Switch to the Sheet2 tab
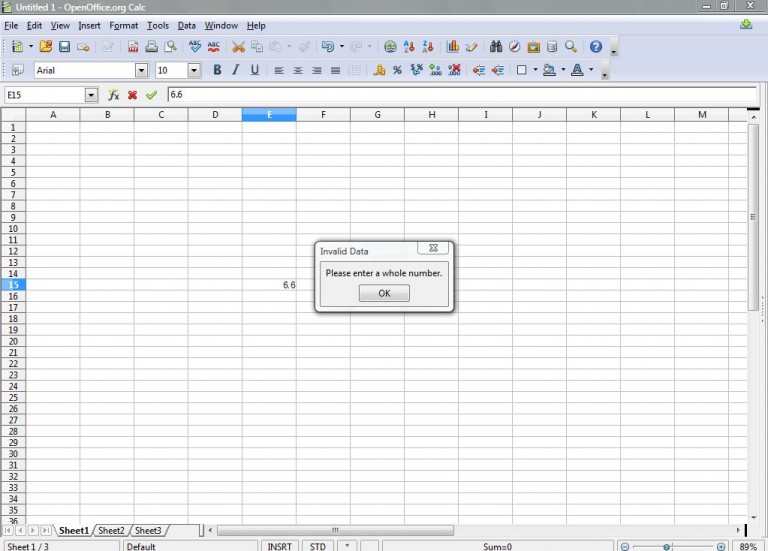 [111, 530]
